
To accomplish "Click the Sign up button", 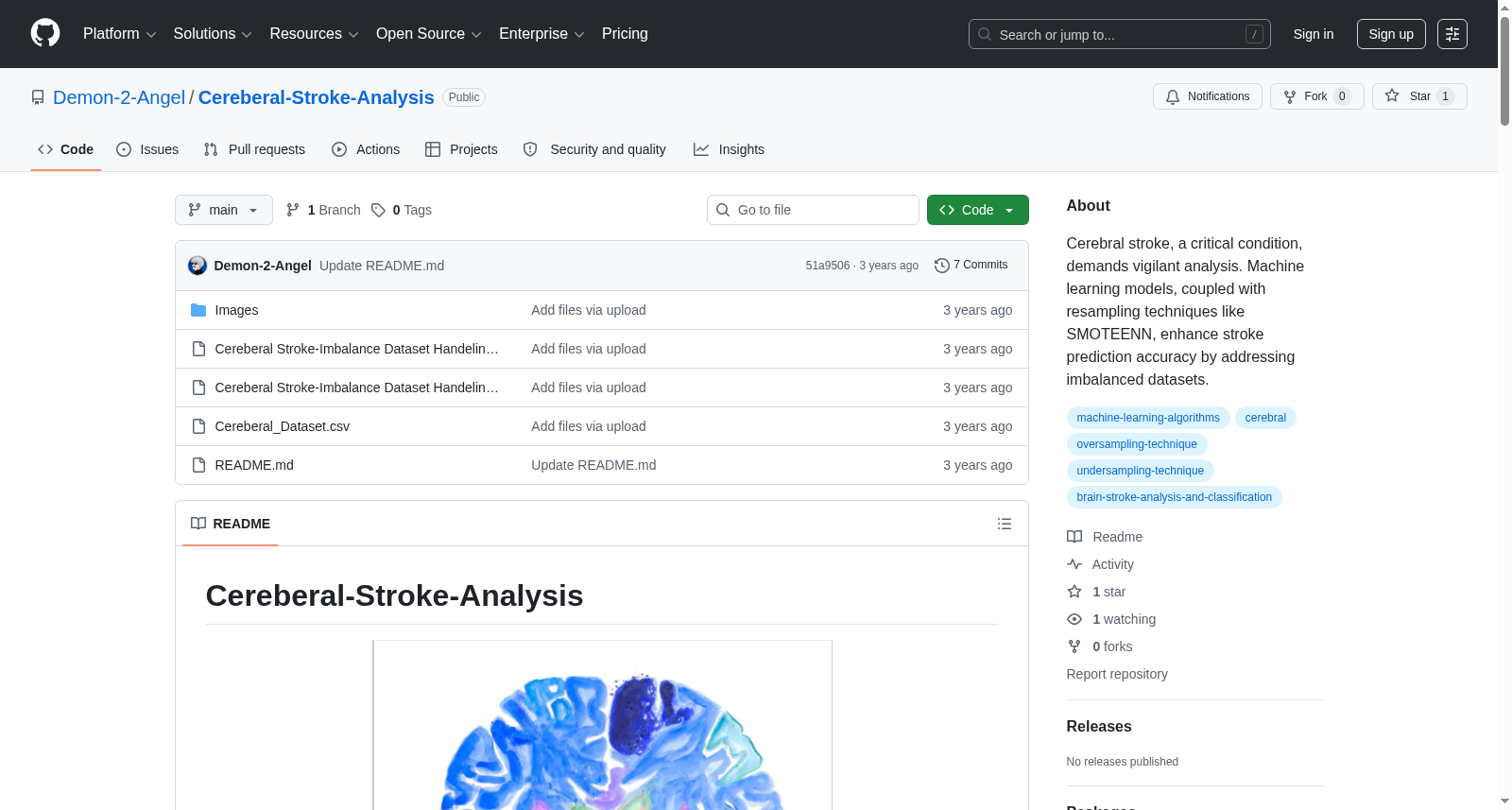I will (x=1391, y=34).
